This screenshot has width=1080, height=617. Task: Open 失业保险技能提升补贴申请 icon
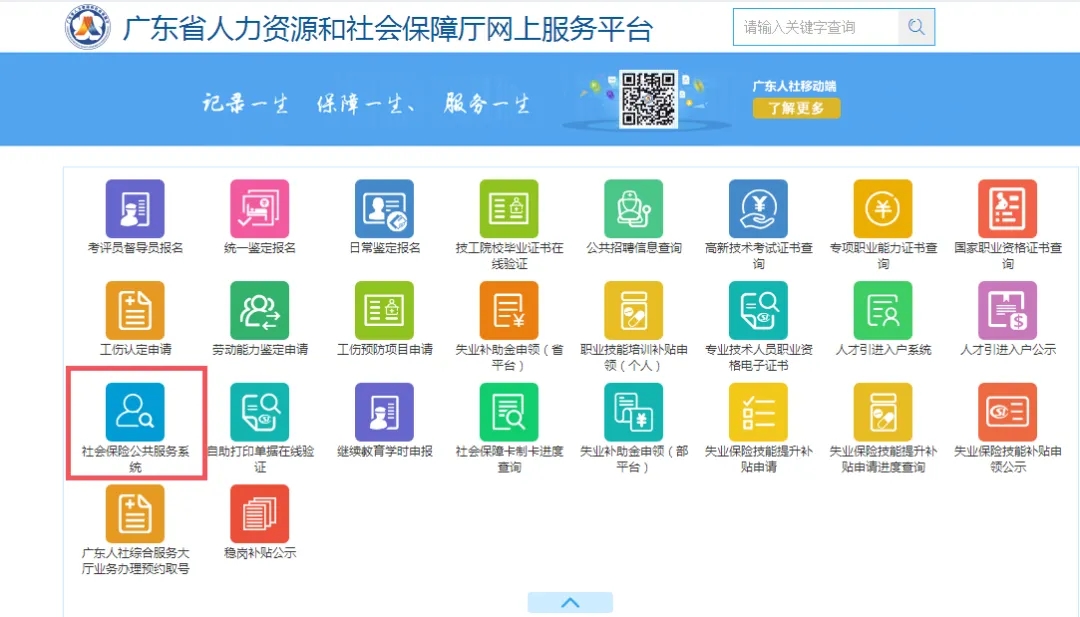coord(758,412)
